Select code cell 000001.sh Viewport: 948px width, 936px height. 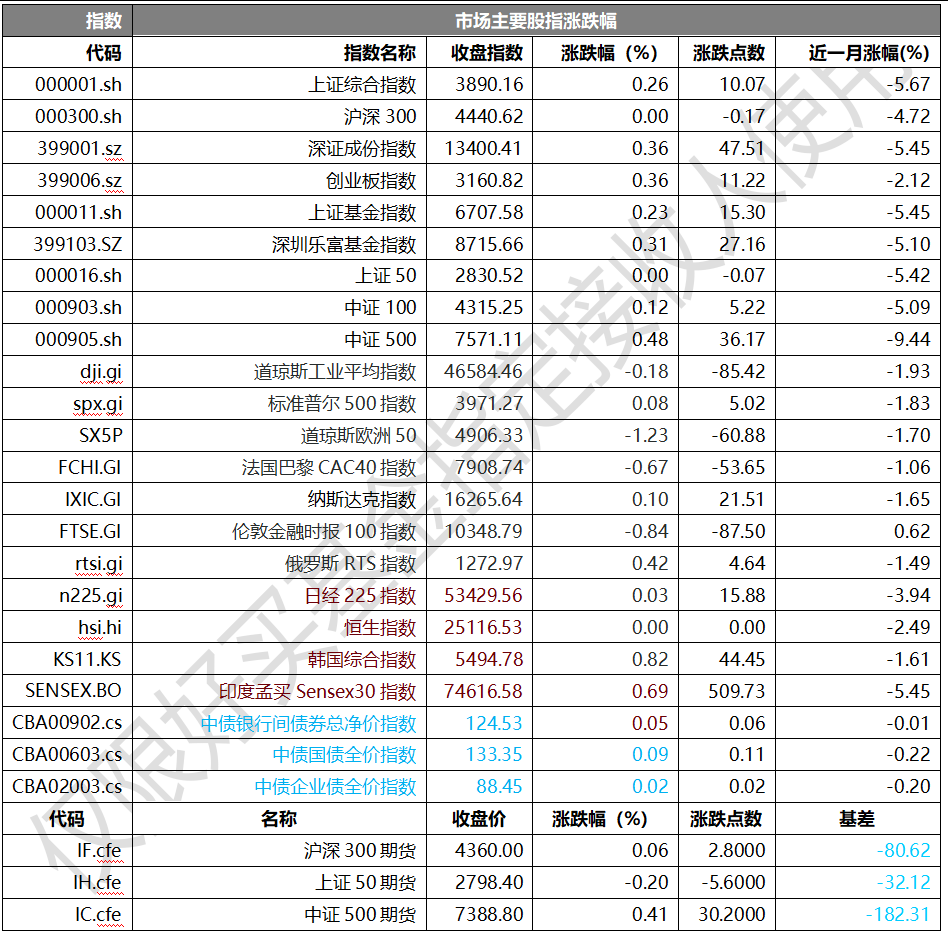click(78, 85)
